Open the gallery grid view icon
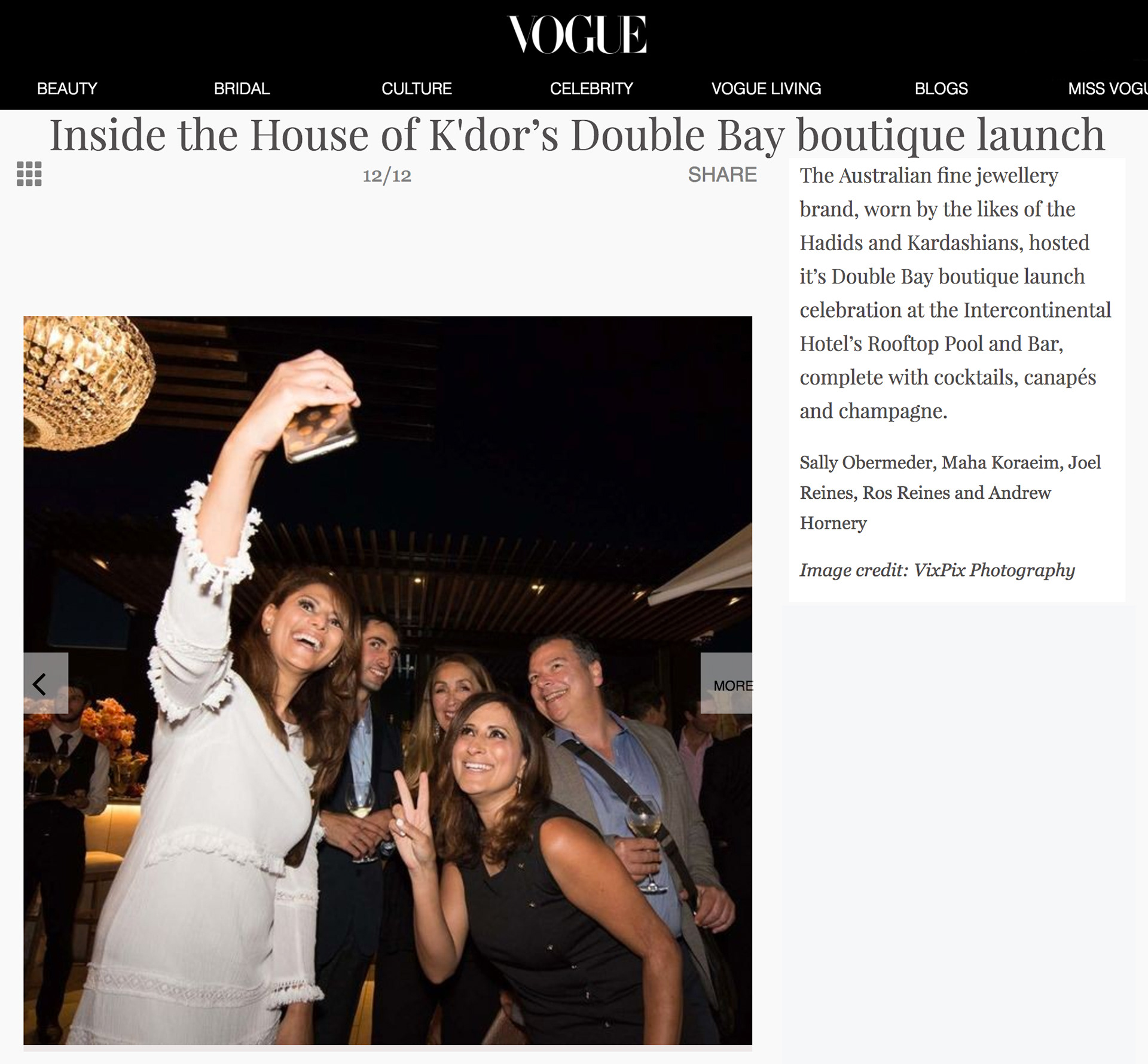 click(29, 174)
